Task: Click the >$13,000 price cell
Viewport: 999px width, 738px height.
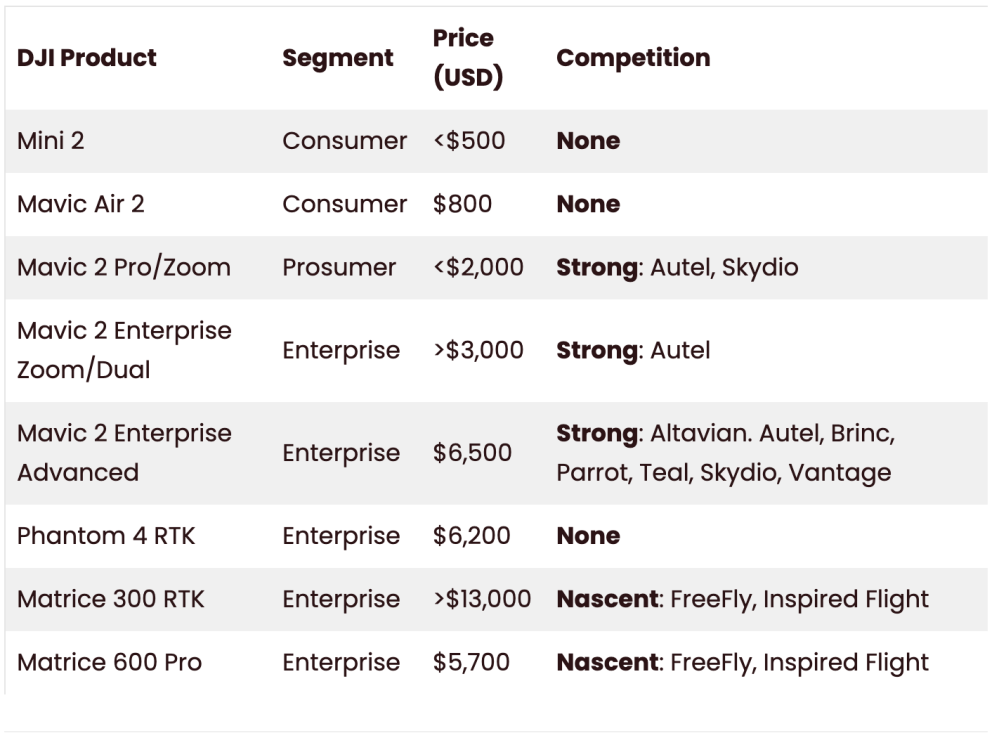Action: pyautogui.click(x=482, y=599)
